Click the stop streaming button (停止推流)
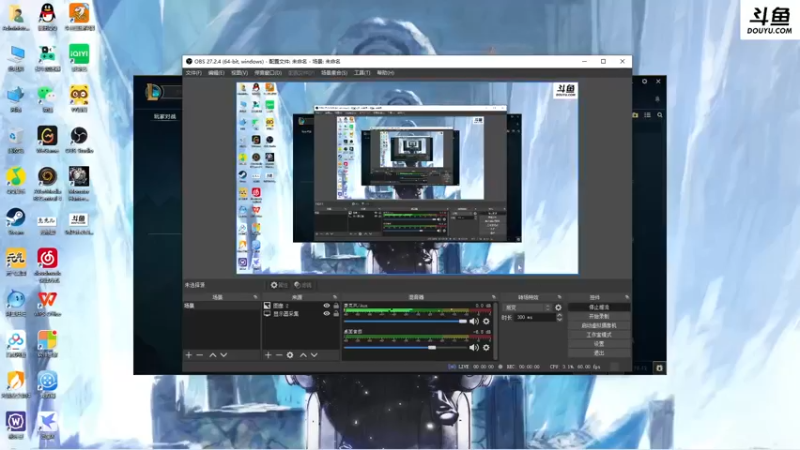 tap(599, 307)
